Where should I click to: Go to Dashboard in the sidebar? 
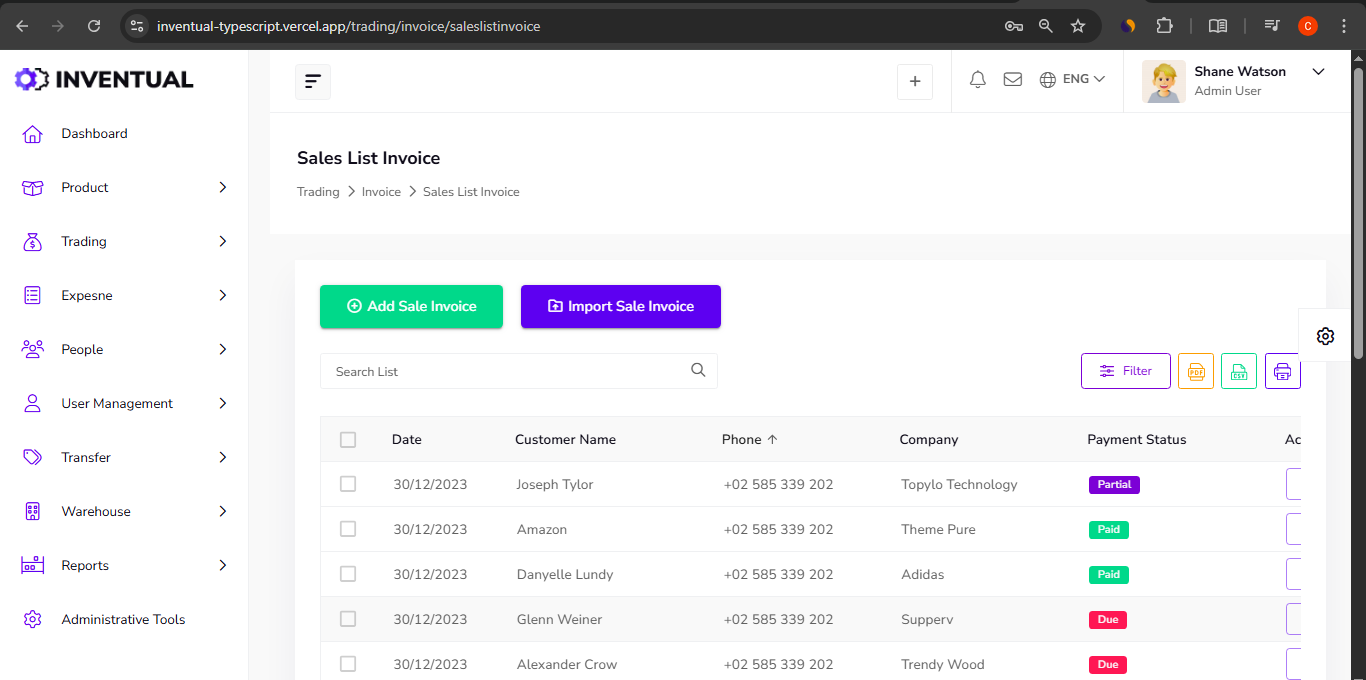tap(94, 134)
